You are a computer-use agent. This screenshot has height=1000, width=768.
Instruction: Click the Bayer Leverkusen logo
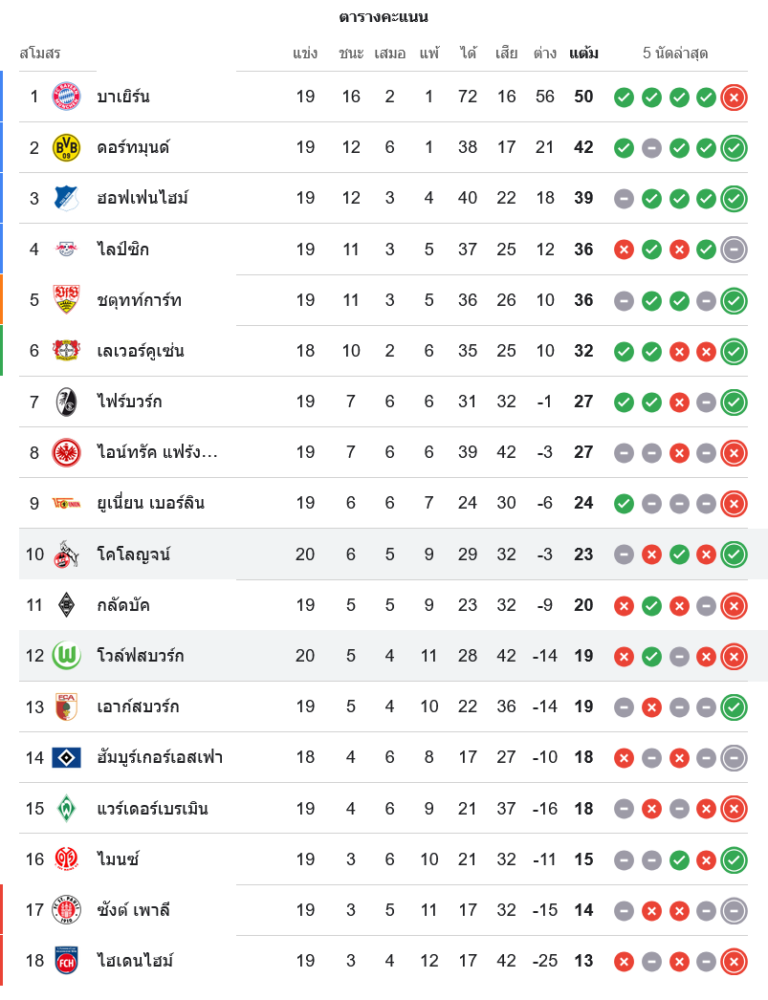pos(67,351)
